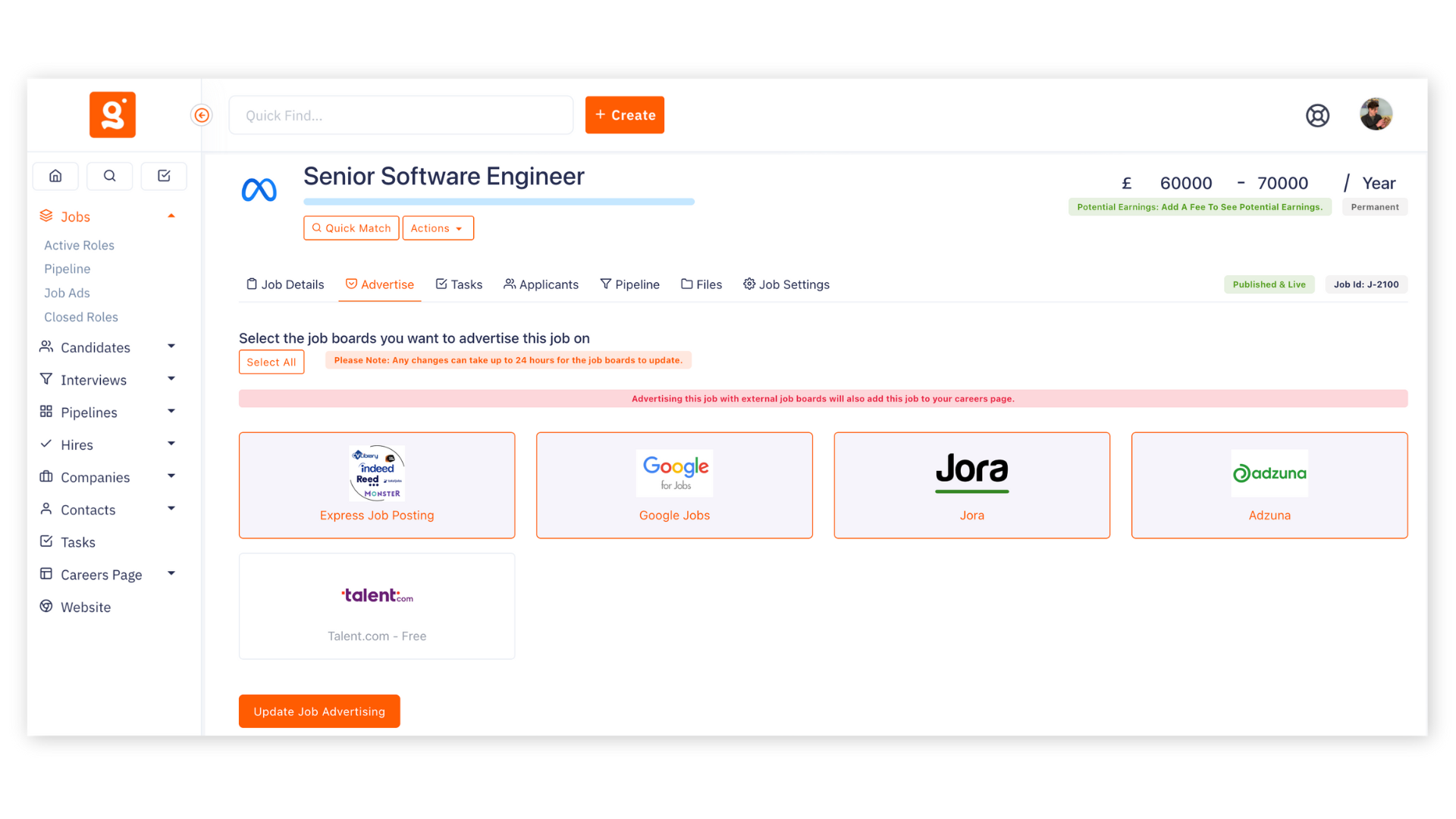Click the Quick Match button
The image size is (1456, 819).
[x=351, y=228]
